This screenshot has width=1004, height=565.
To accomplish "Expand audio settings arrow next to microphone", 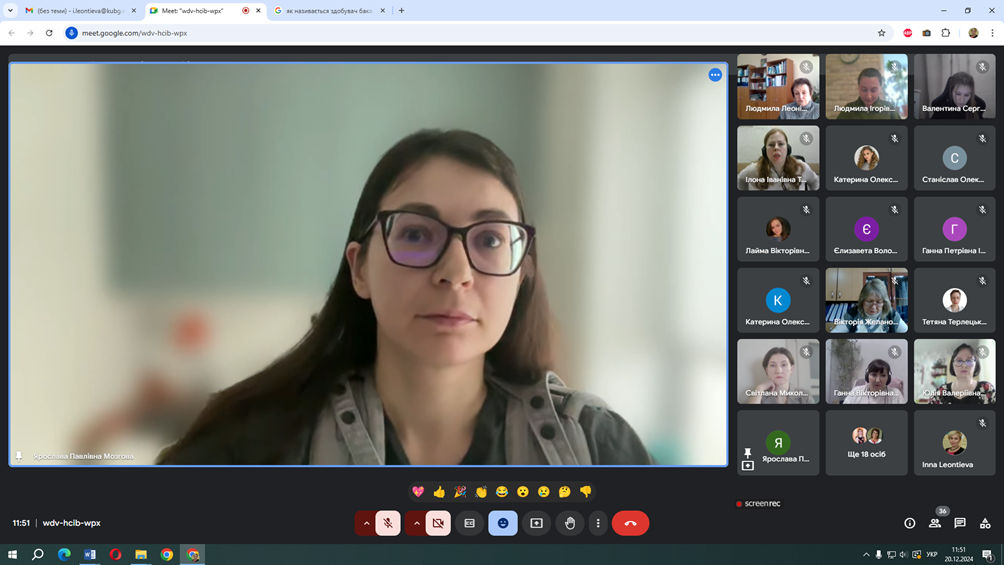I will click(x=366, y=523).
